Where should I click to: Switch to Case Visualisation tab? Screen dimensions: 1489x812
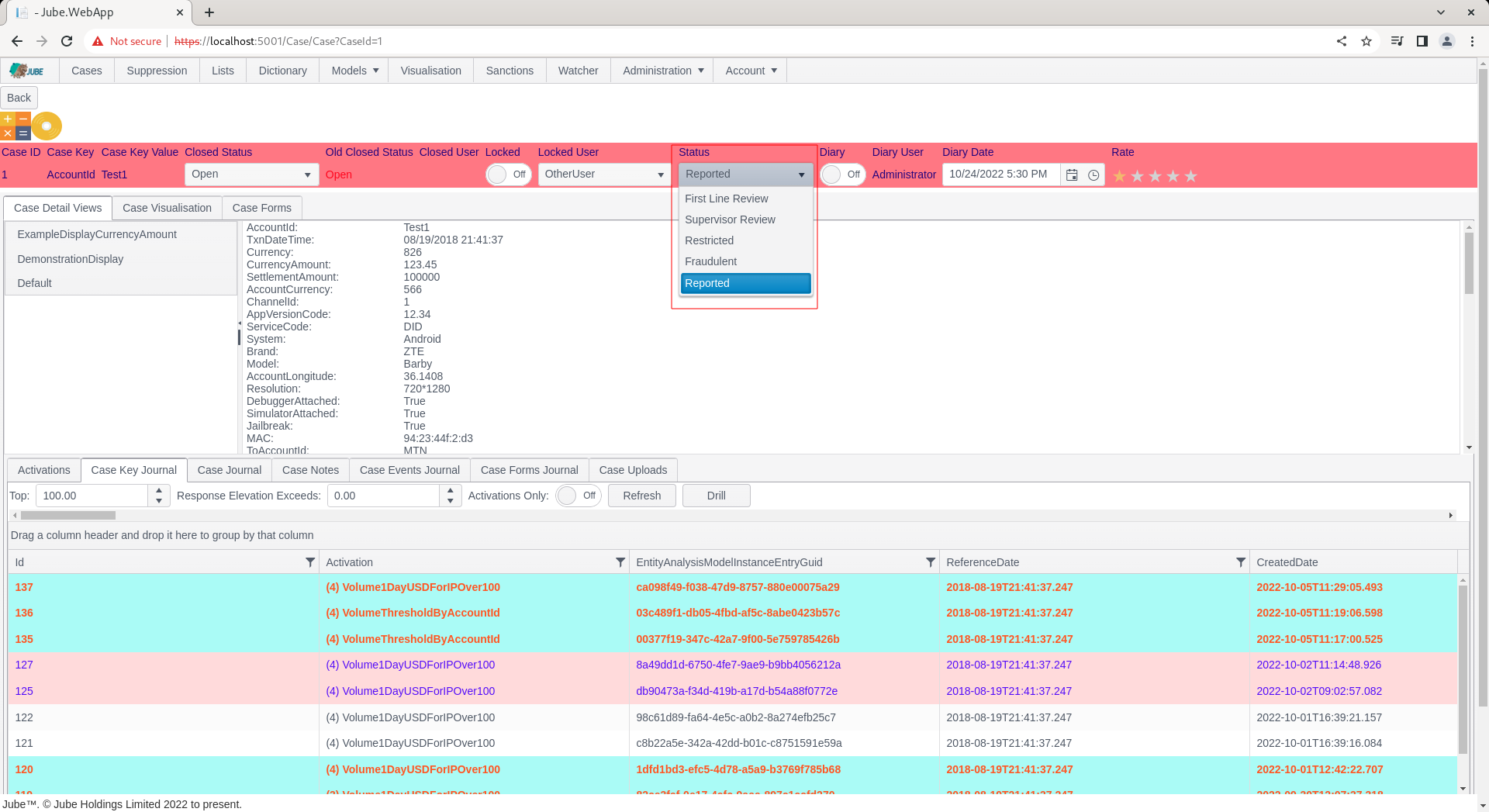167,208
